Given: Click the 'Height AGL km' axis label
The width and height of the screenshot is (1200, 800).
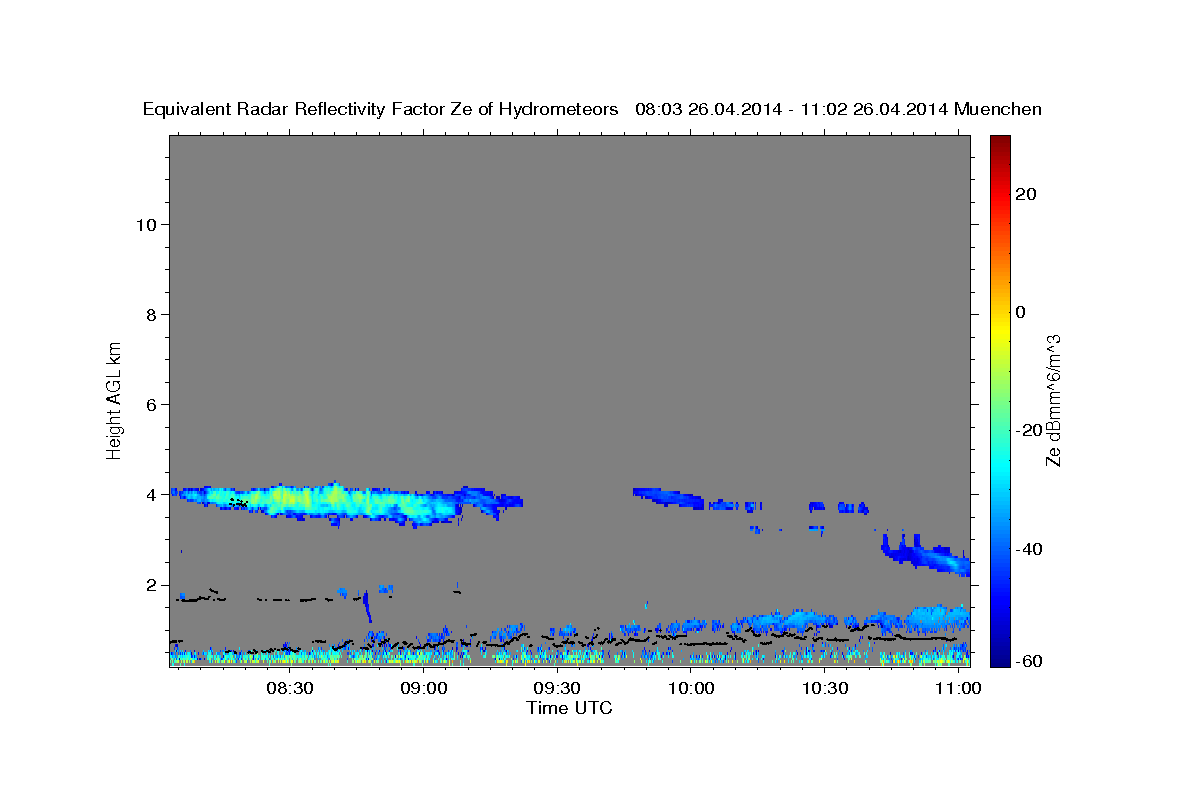Looking at the screenshot, I should point(114,400).
